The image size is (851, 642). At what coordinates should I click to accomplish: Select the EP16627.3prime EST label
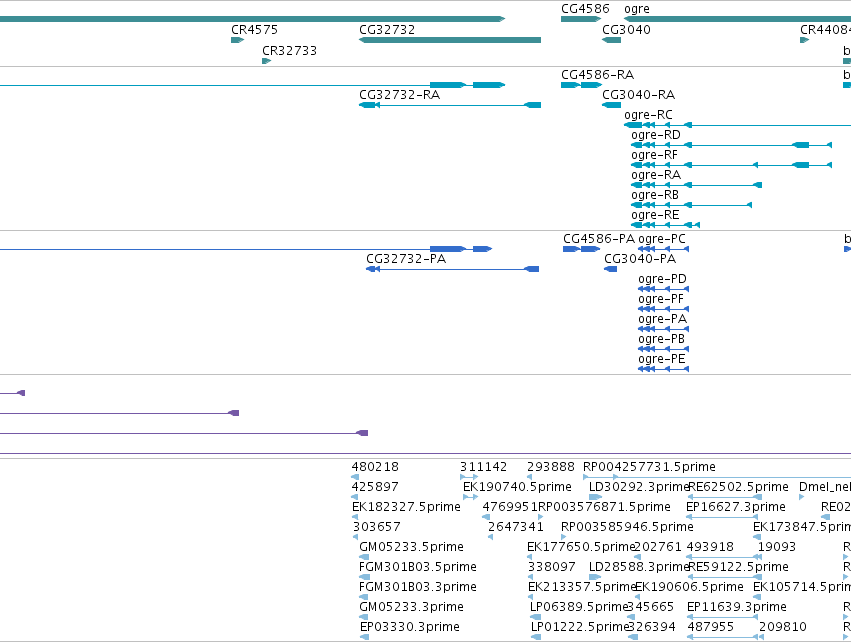pos(736,507)
